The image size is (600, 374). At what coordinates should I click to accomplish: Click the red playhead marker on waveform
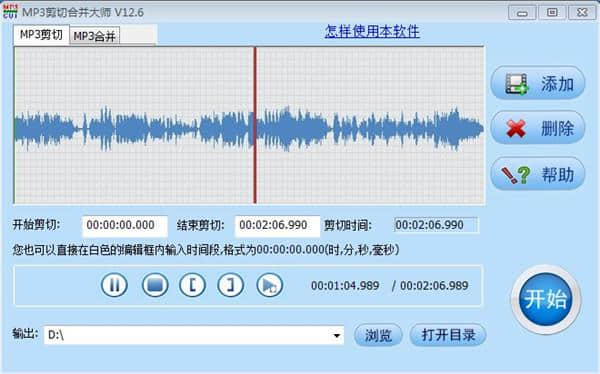click(x=255, y=125)
